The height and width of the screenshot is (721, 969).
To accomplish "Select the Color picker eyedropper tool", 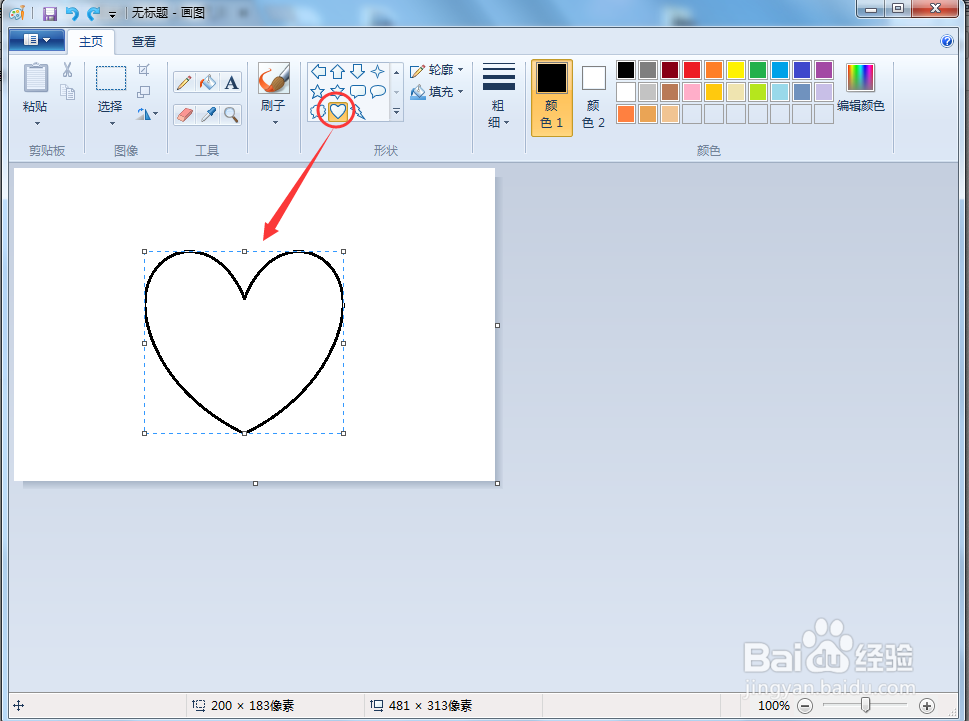I will (x=208, y=114).
